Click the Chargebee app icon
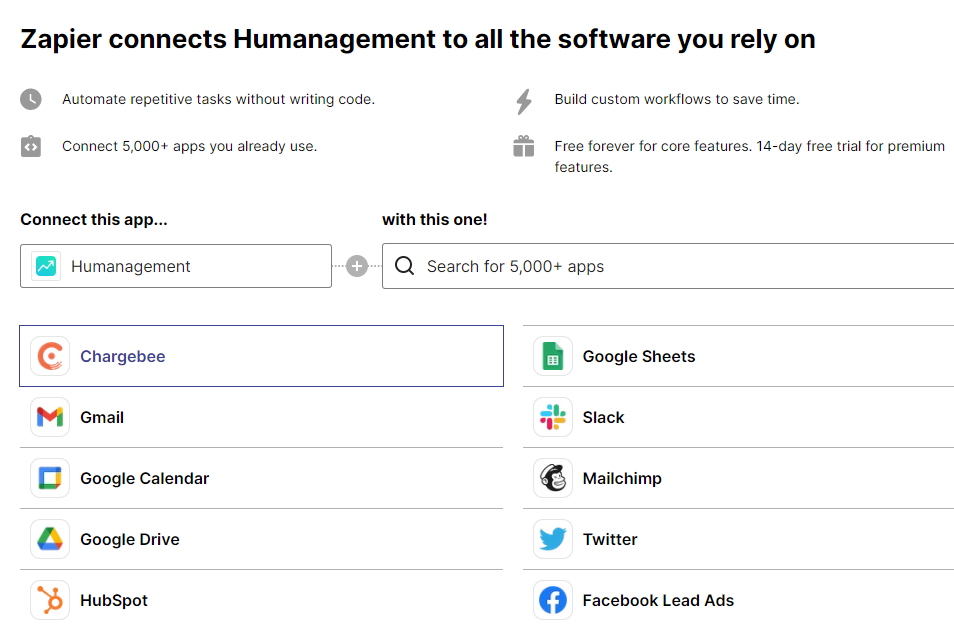 [x=50, y=356]
